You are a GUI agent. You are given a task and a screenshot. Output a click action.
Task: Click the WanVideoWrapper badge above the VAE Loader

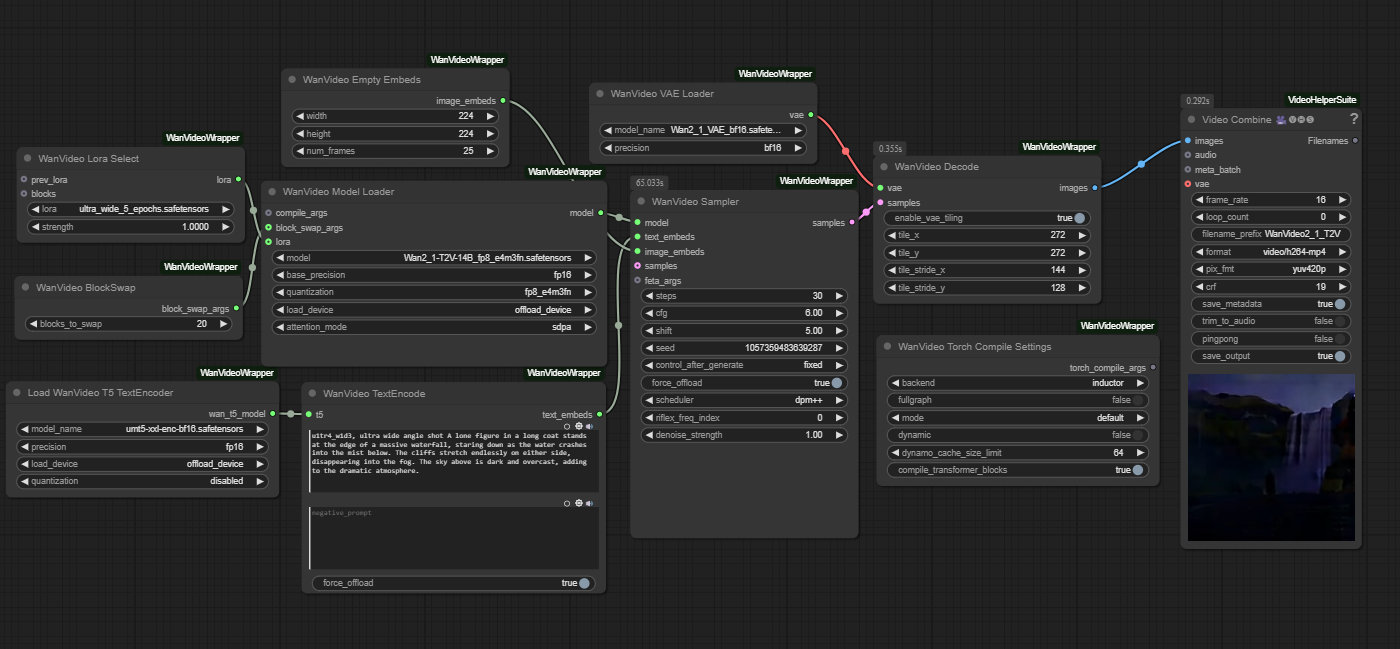pyautogui.click(x=775, y=74)
